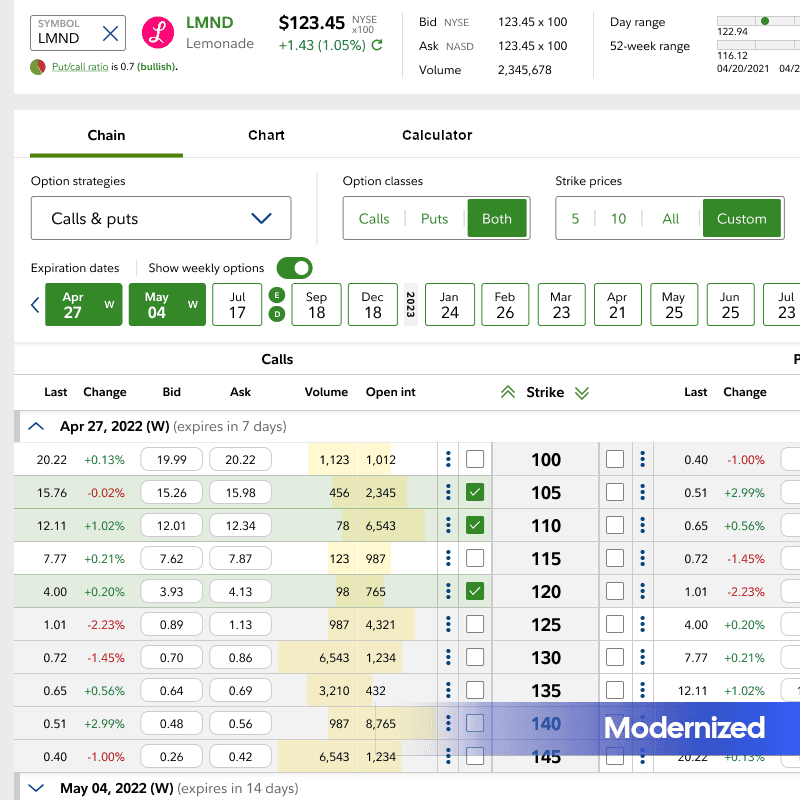Show 5 strike prices
This screenshot has width=800, height=800.
pyautogui.click(x=575, y=218)
